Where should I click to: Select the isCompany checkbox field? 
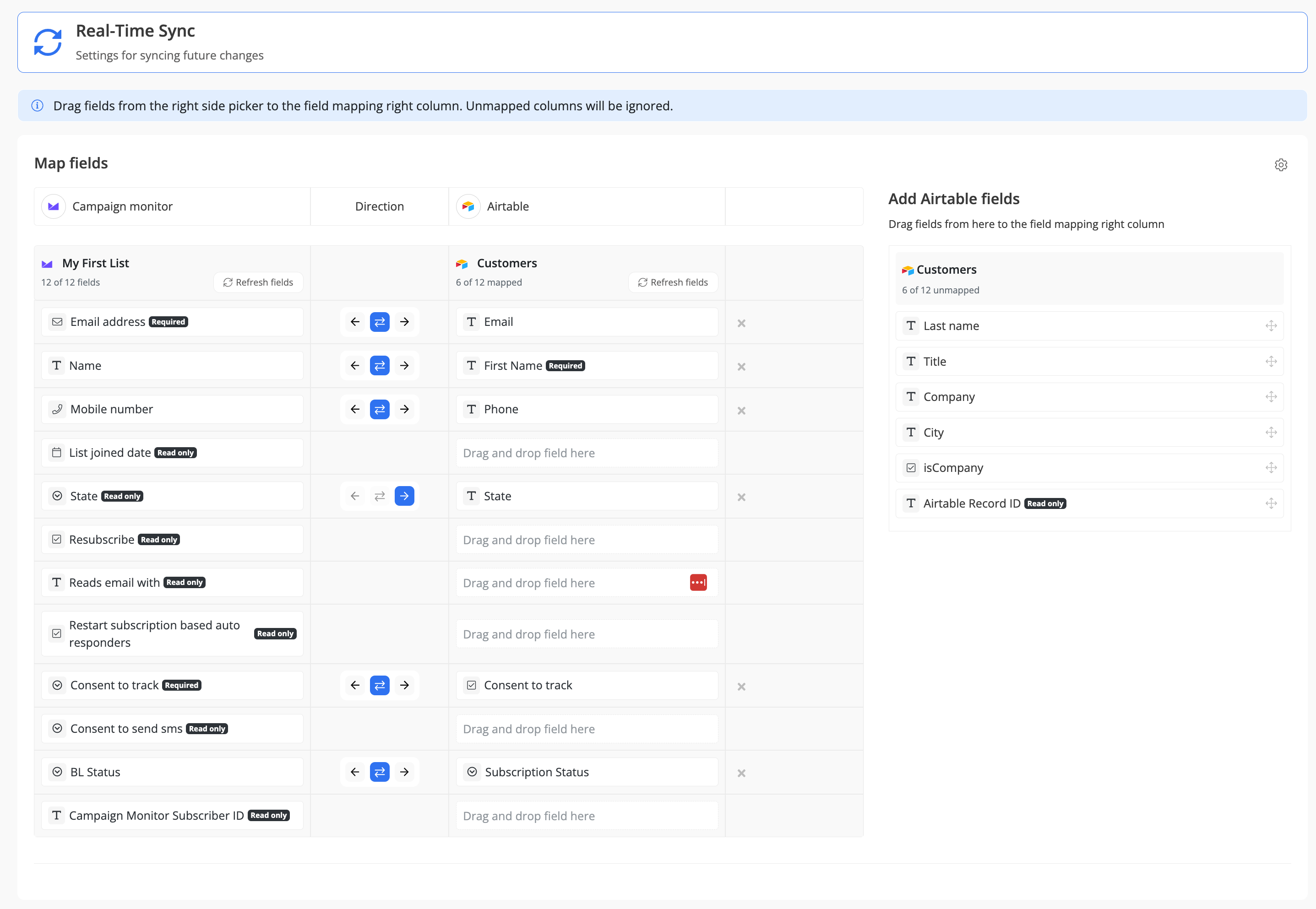1089,468
